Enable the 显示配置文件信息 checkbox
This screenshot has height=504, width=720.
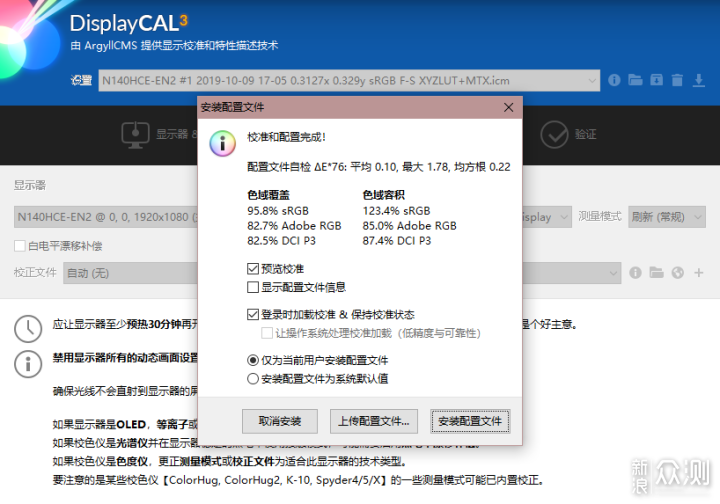tap(252, 287)
